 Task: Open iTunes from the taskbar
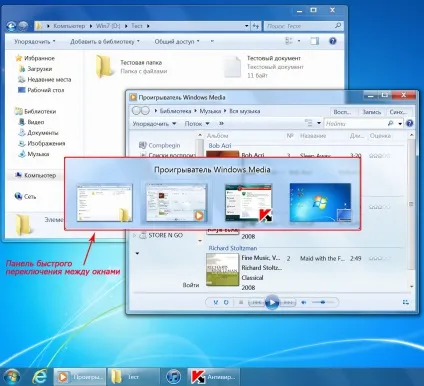tap(173, 377)
